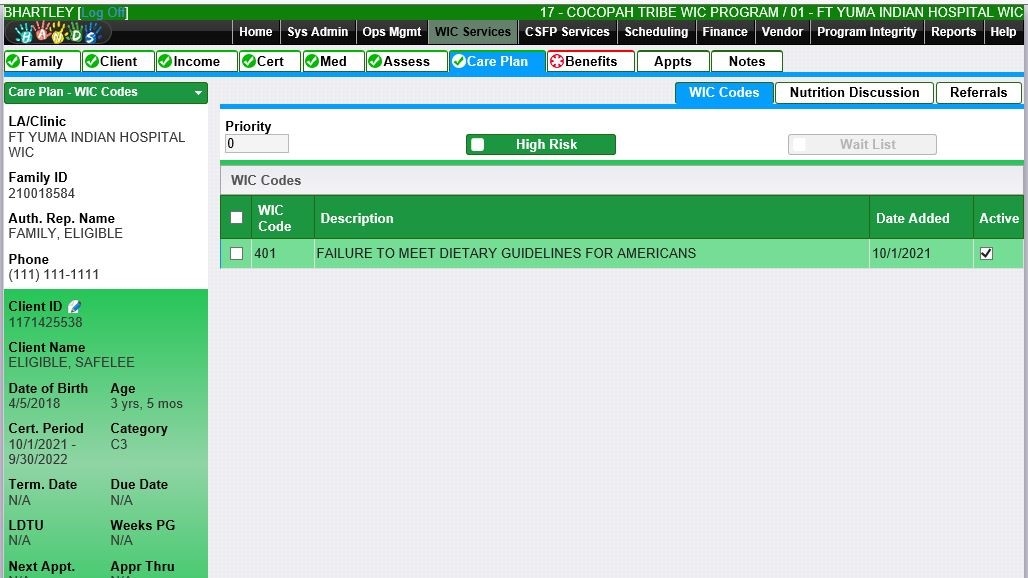
Task: Open the Benefits tab with red icon
Action: [x=590, y=61]
